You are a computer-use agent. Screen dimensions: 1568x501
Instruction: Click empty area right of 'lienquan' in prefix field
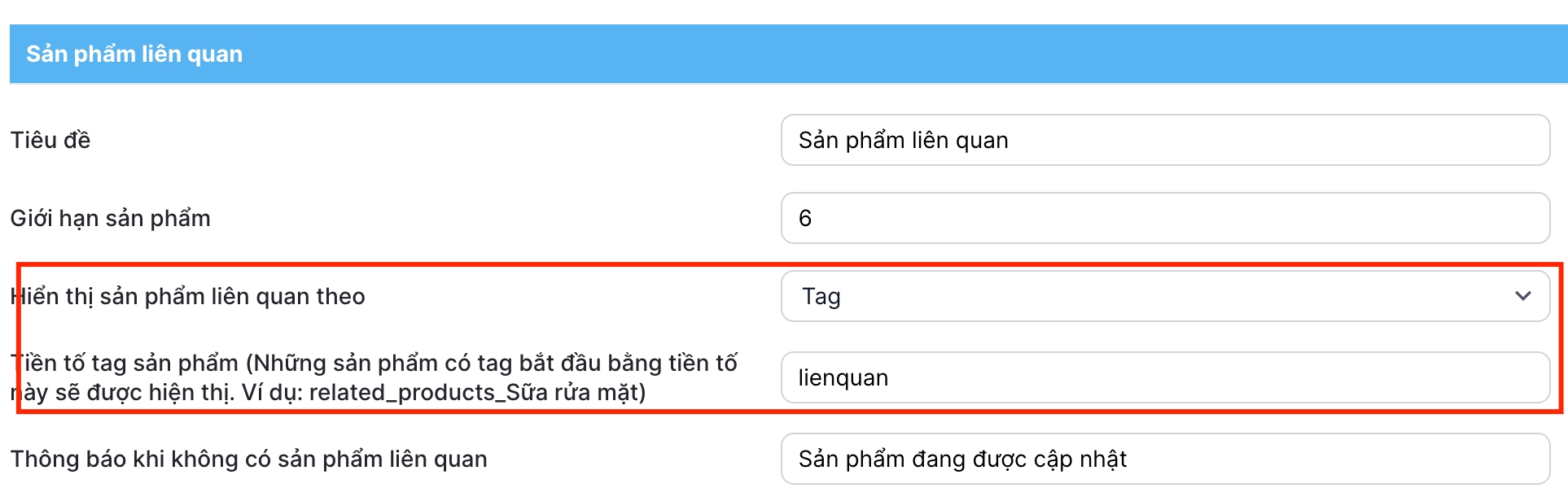click(1221, 377)
